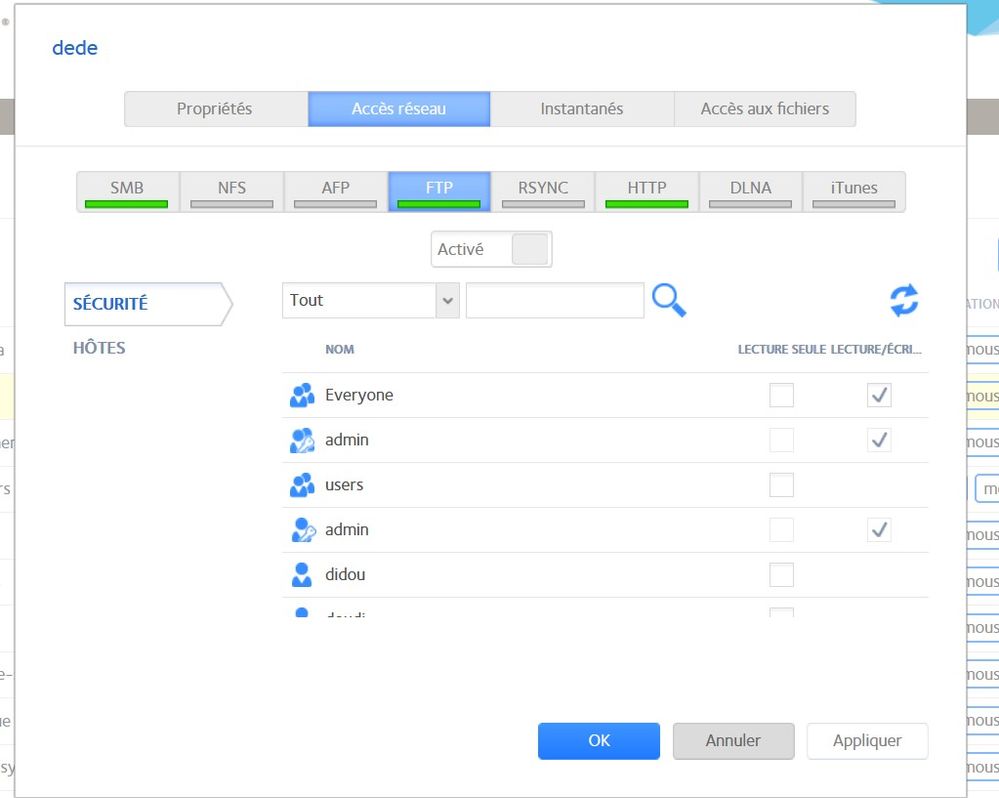Open the Accès aux fichiers tab
999x798 pixels.
click(765, 109)
